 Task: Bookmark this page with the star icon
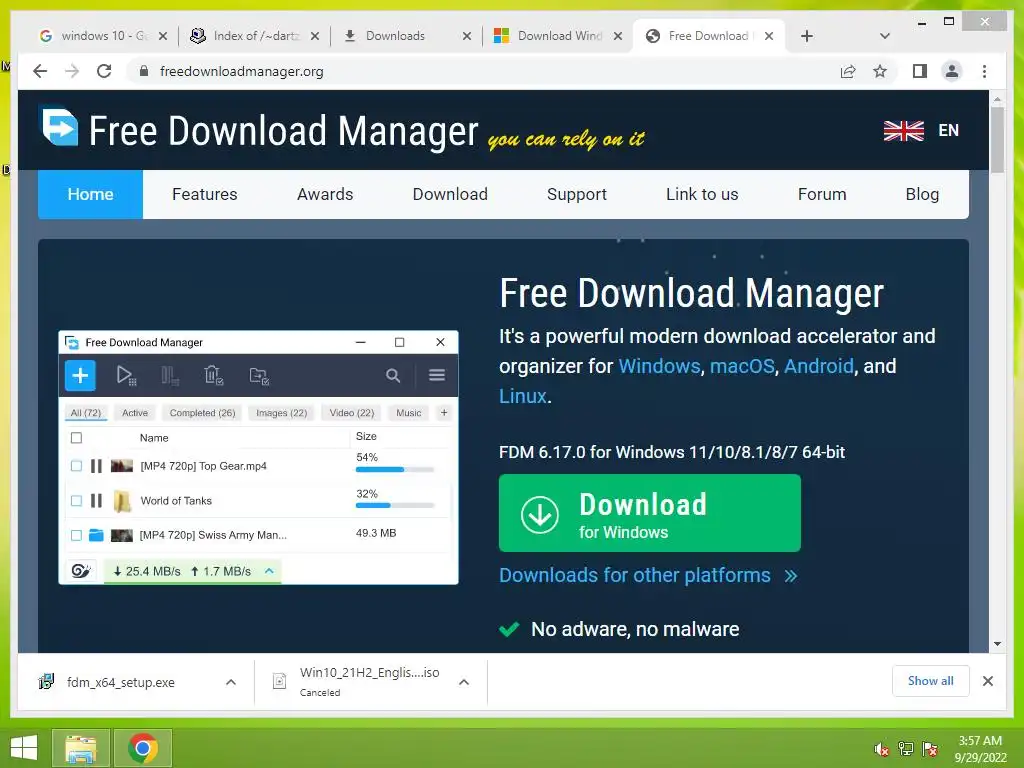click(880, 71)
